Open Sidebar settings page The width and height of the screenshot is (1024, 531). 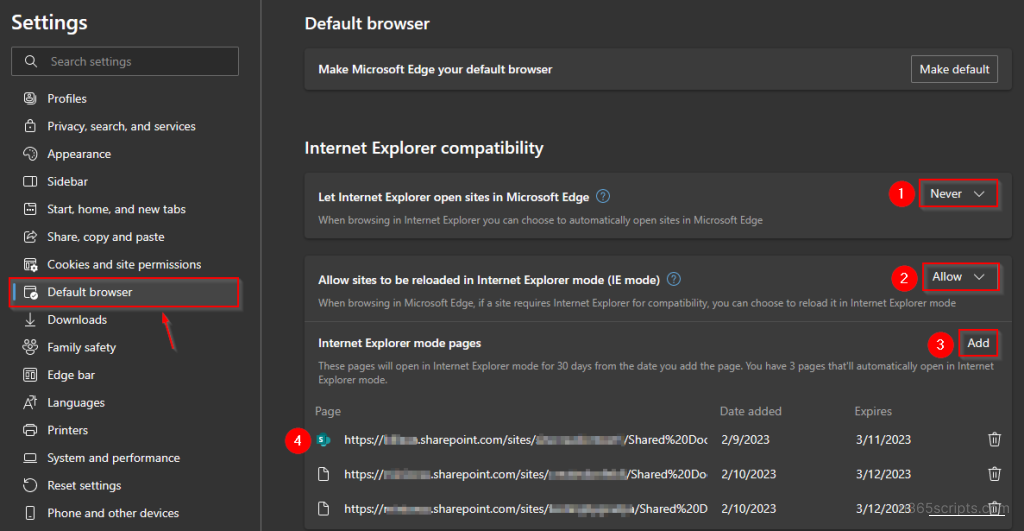coord(67,182)
